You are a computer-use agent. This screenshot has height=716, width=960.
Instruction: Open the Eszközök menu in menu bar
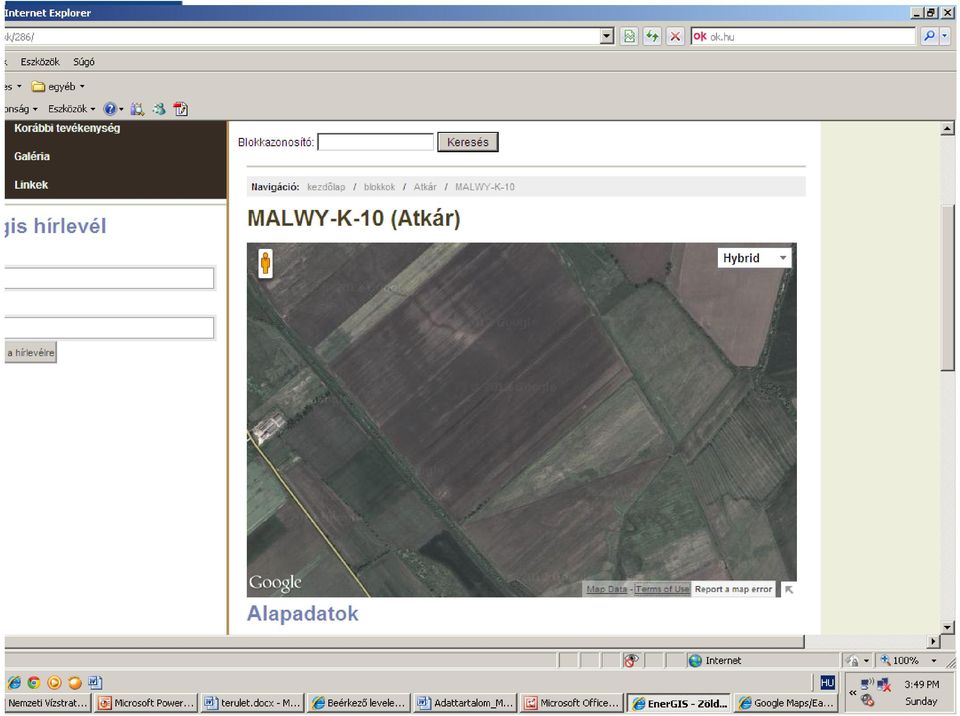point(40,62)
